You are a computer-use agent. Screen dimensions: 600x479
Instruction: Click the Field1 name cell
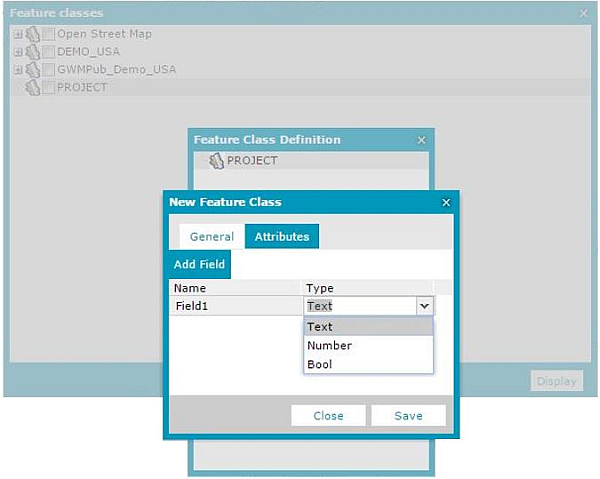pyautogui.click(x=236, y=306)
